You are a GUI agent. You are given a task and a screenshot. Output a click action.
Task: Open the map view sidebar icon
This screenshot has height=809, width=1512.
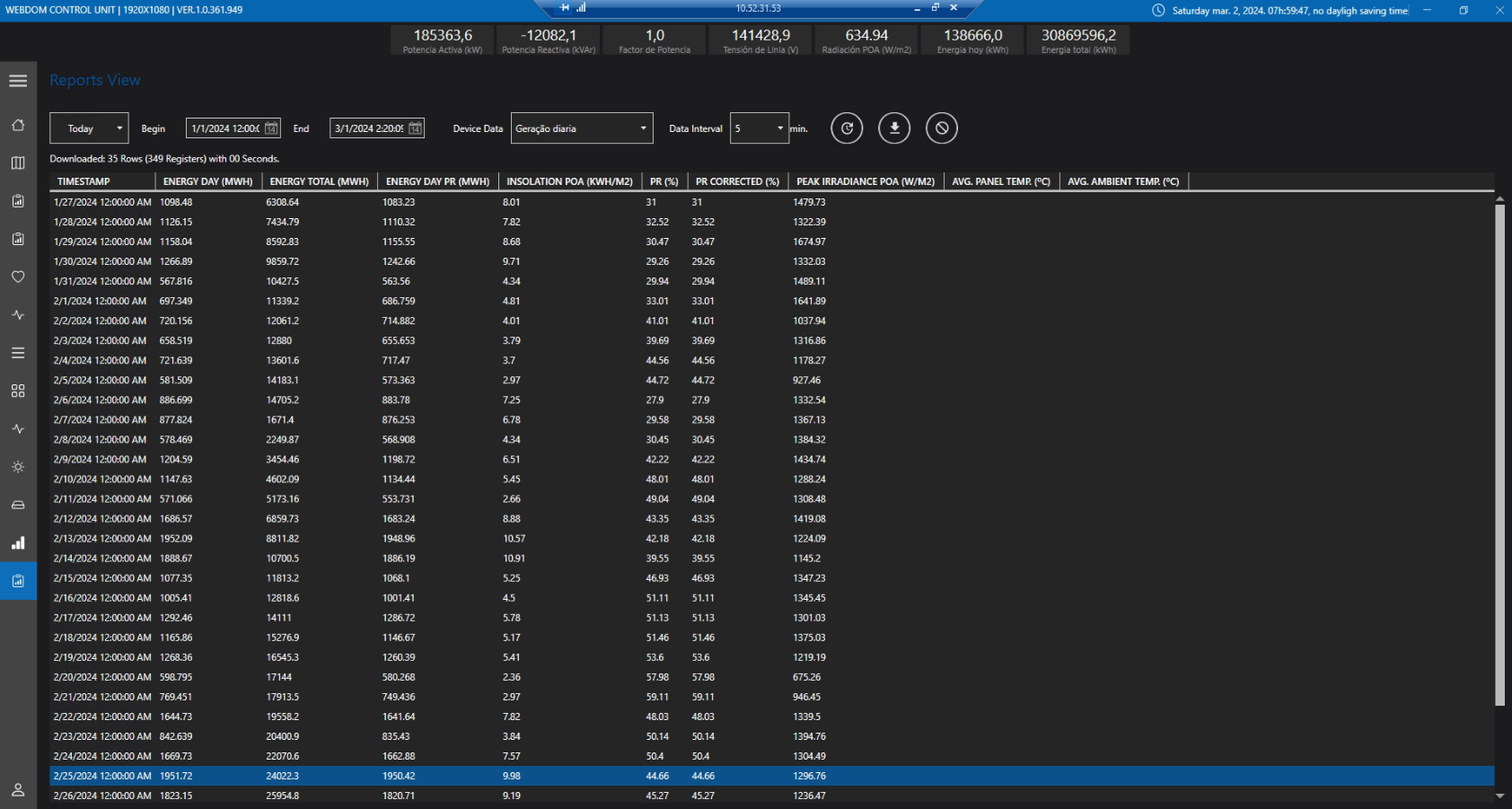(18, 163)
